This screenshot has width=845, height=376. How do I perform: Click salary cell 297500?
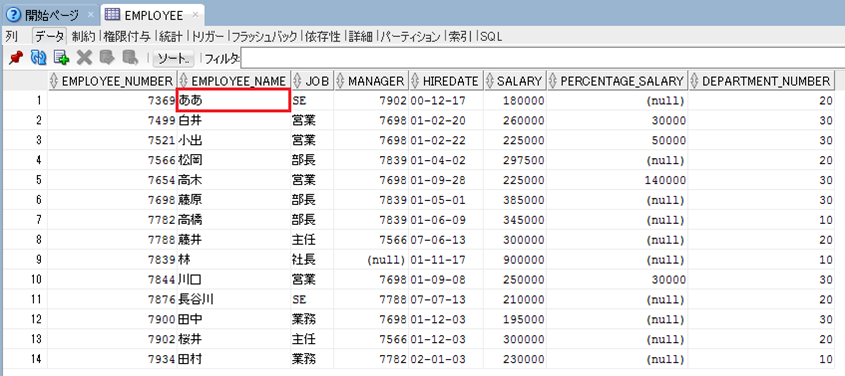point(515,161)
